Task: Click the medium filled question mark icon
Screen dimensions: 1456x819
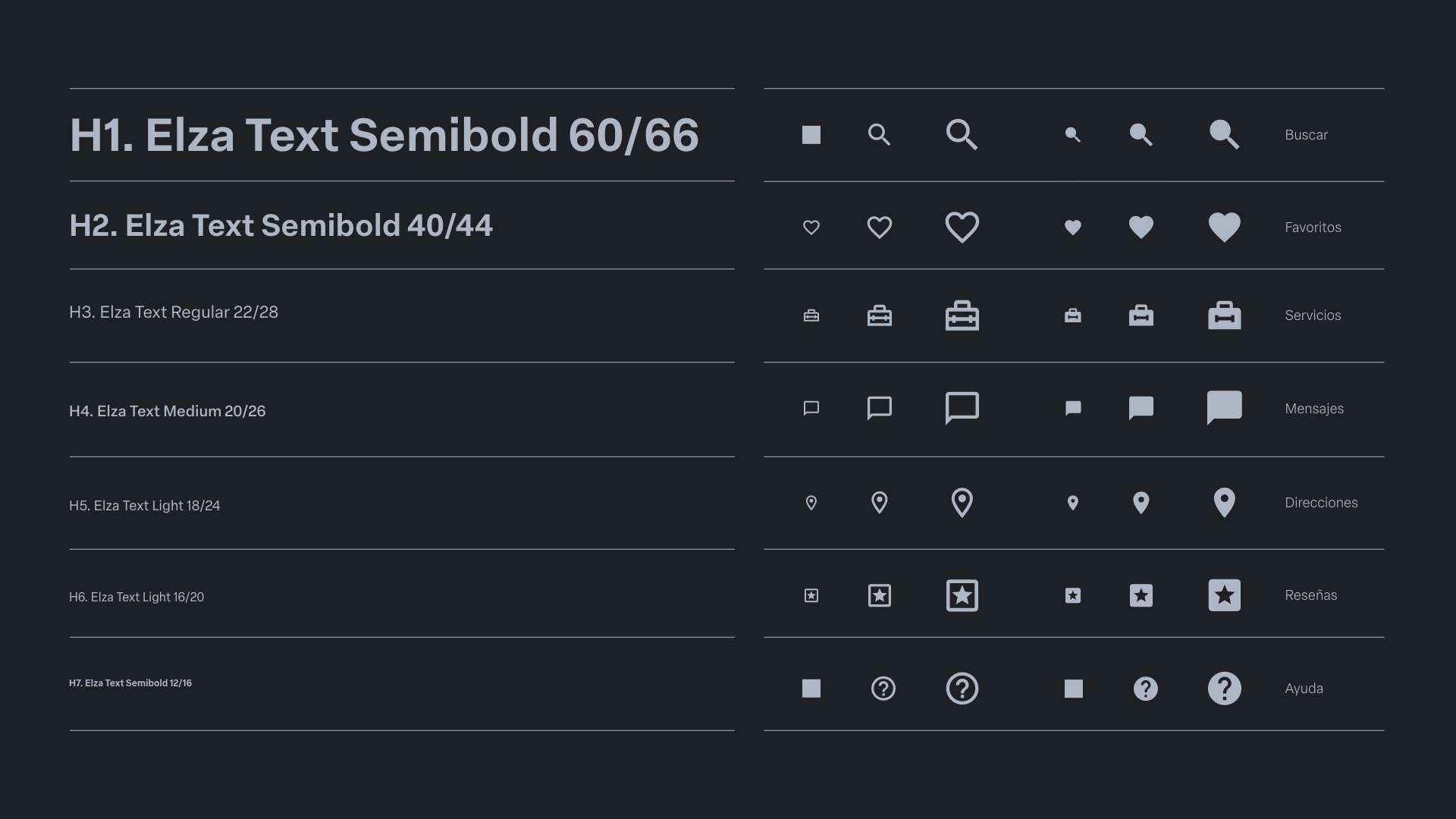Action: point(1145,689)
